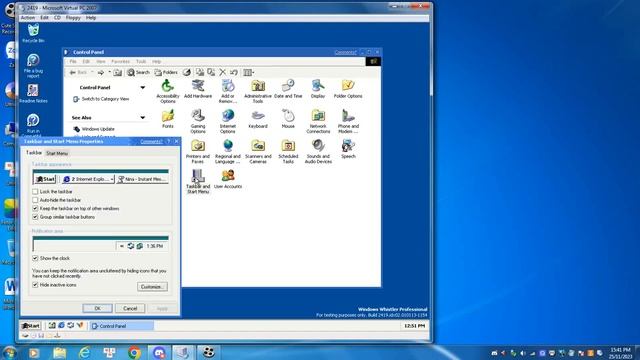Screen dimensions: 640x360
Task: Open the Display icon
Action: 318,89
